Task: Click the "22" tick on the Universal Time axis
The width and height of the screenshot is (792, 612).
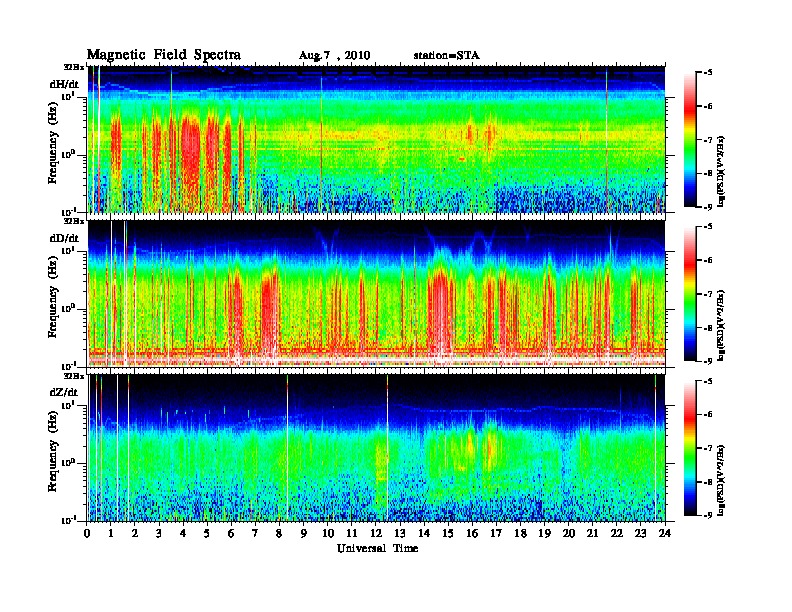Action: 617,534
